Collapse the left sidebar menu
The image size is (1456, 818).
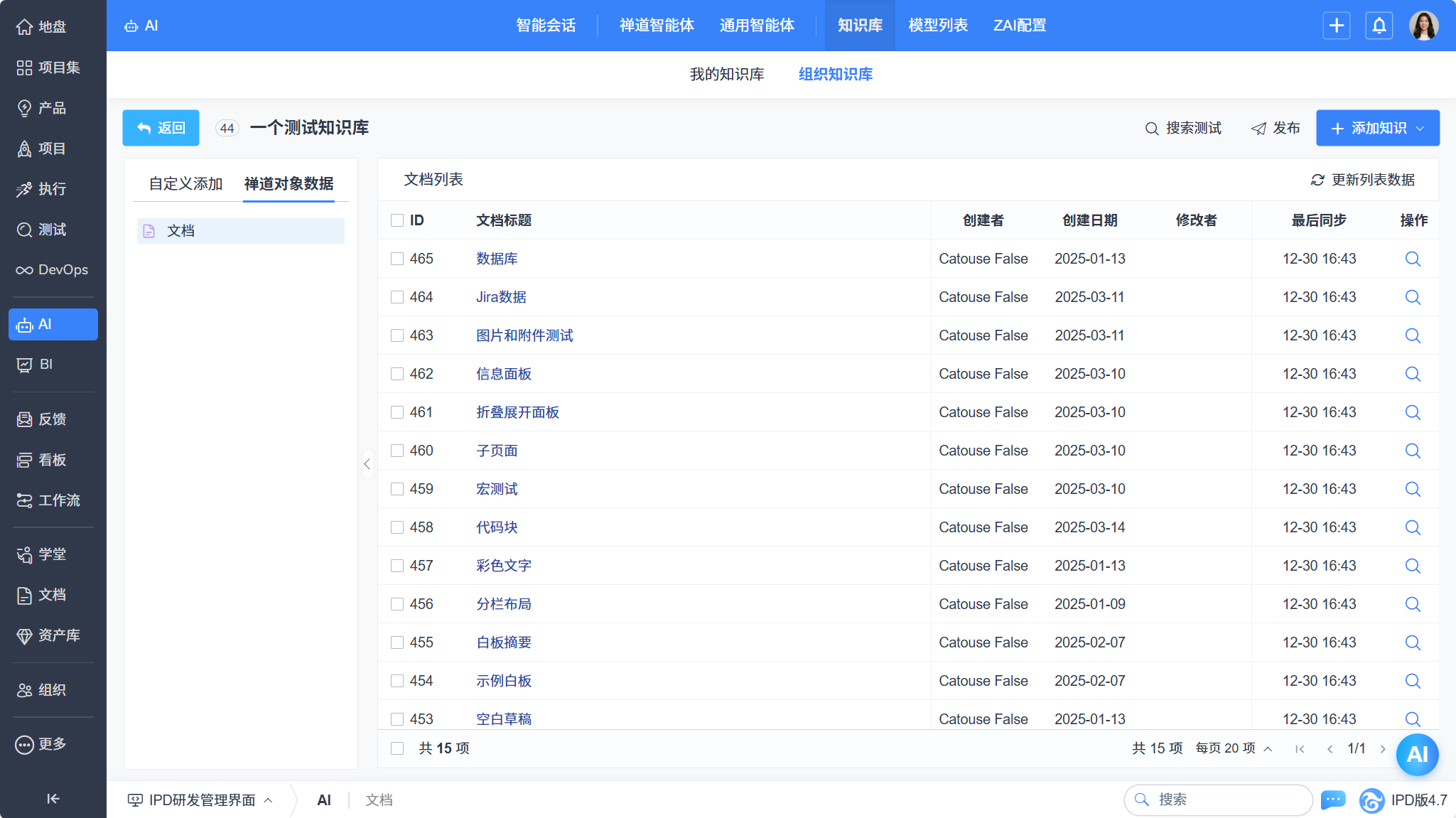coord(53,799)
